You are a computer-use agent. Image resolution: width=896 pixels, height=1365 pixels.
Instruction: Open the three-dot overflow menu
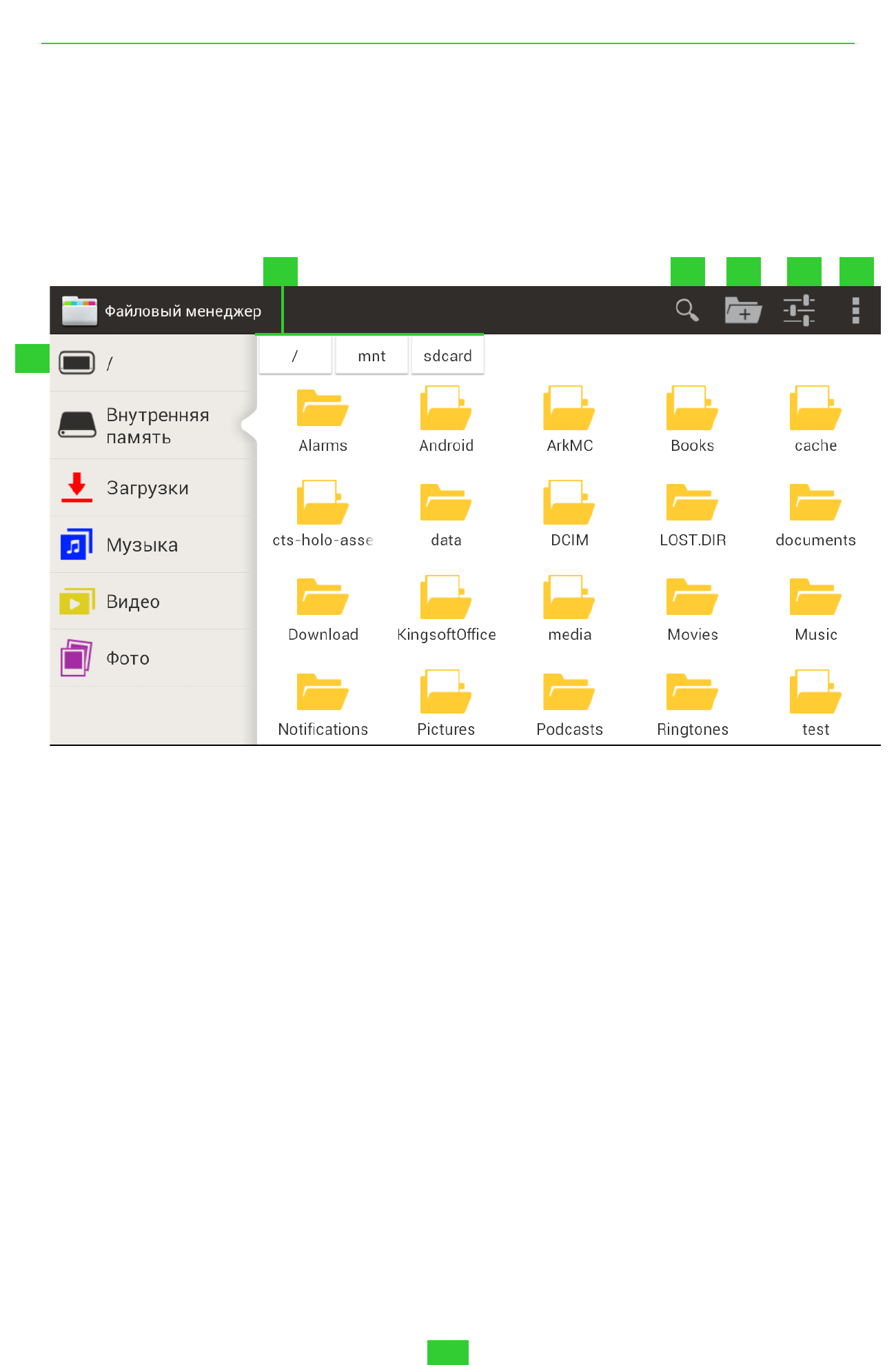(855, 311)
